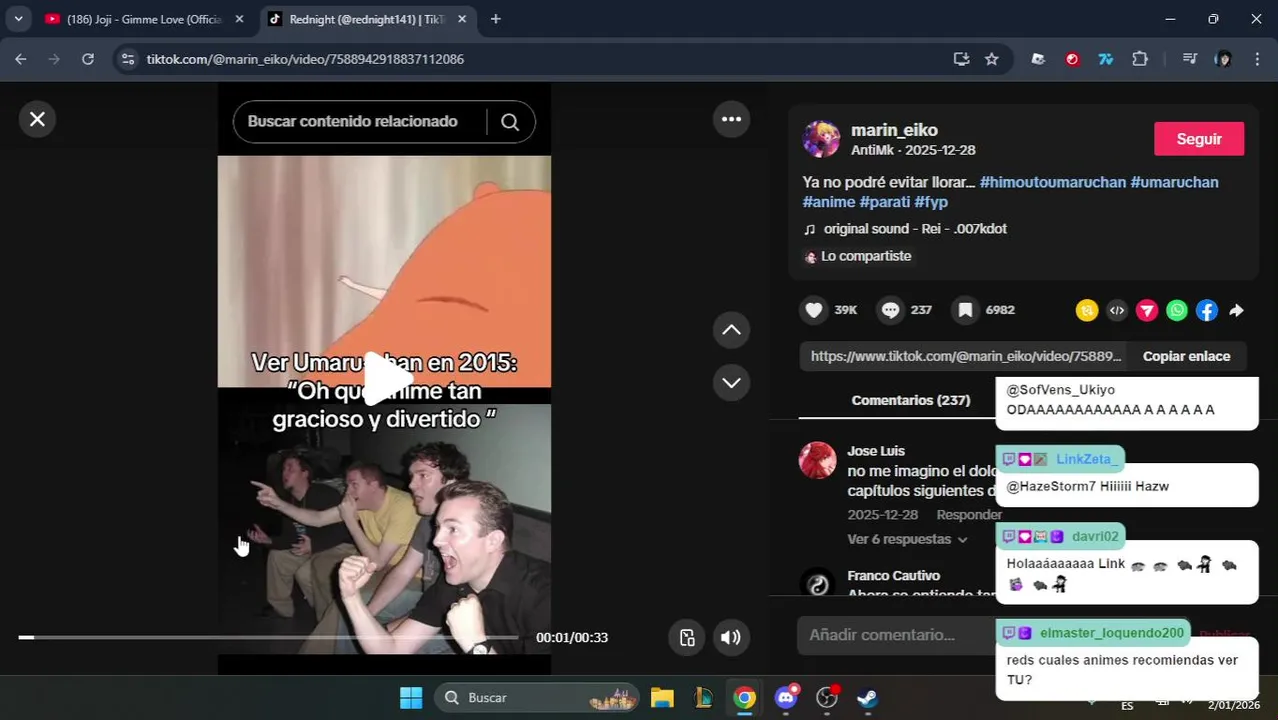Click Copiar enlace button
The image size is (1278, 720).
[x=1186, y=356]
